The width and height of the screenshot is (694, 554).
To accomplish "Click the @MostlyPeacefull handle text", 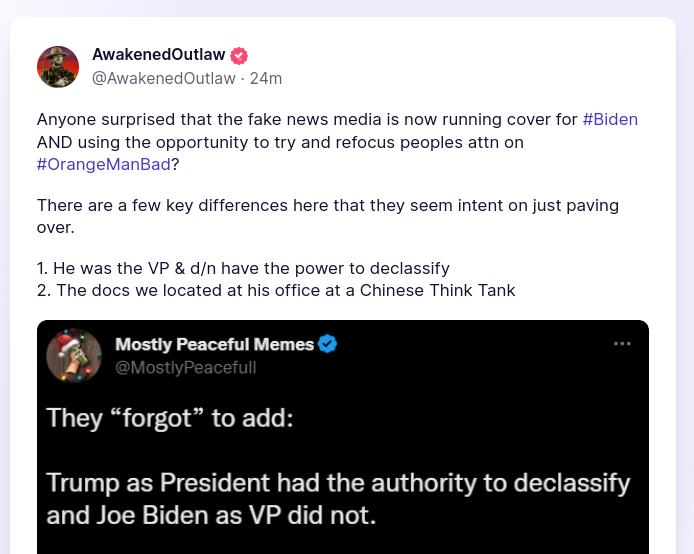I will [185, 368].
